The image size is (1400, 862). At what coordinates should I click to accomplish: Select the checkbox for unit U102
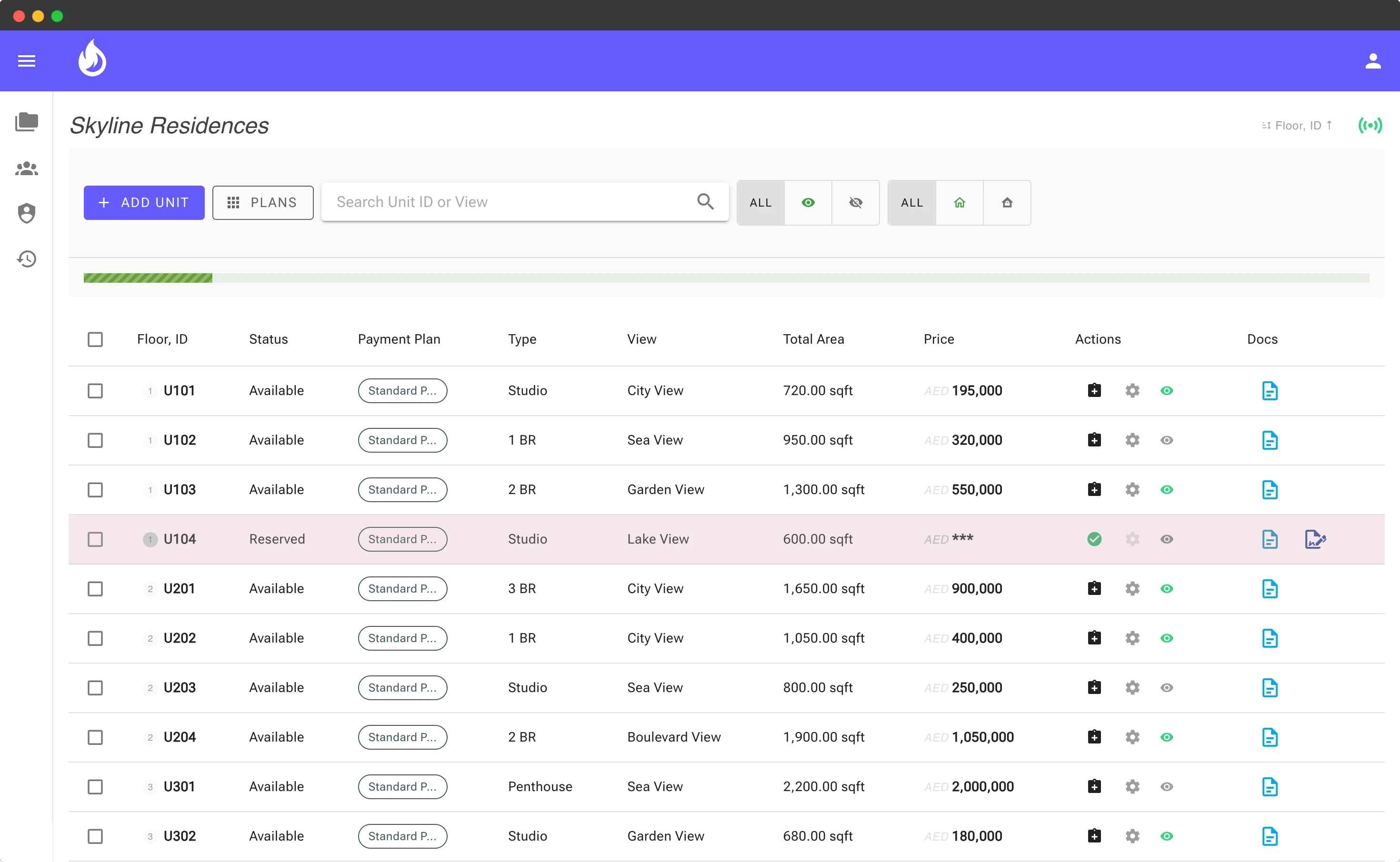coord(95,440)
